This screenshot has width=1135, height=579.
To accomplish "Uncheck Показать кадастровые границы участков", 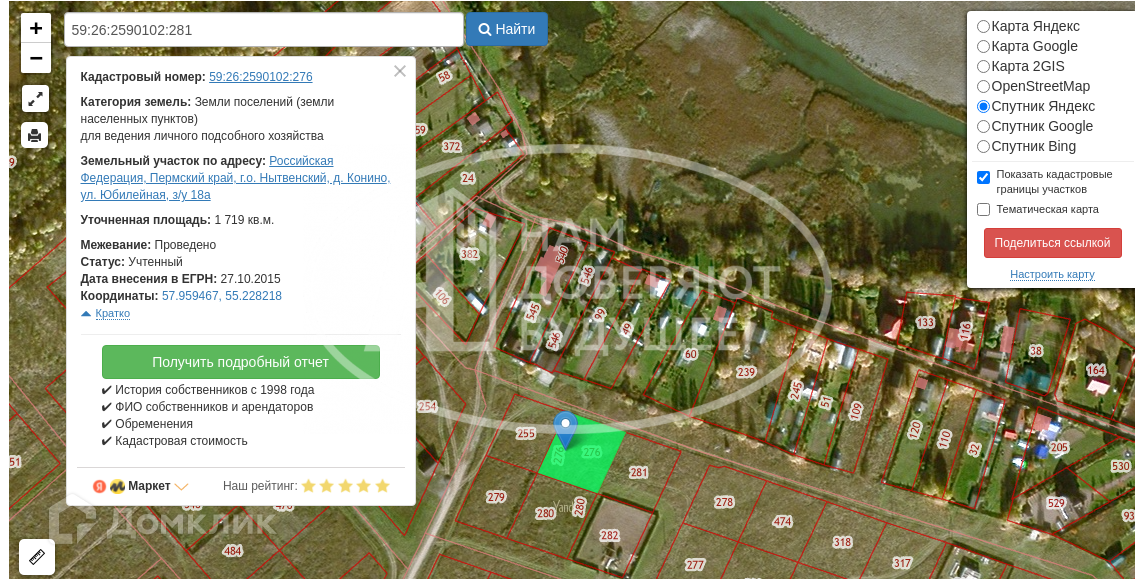I will 983,177.
